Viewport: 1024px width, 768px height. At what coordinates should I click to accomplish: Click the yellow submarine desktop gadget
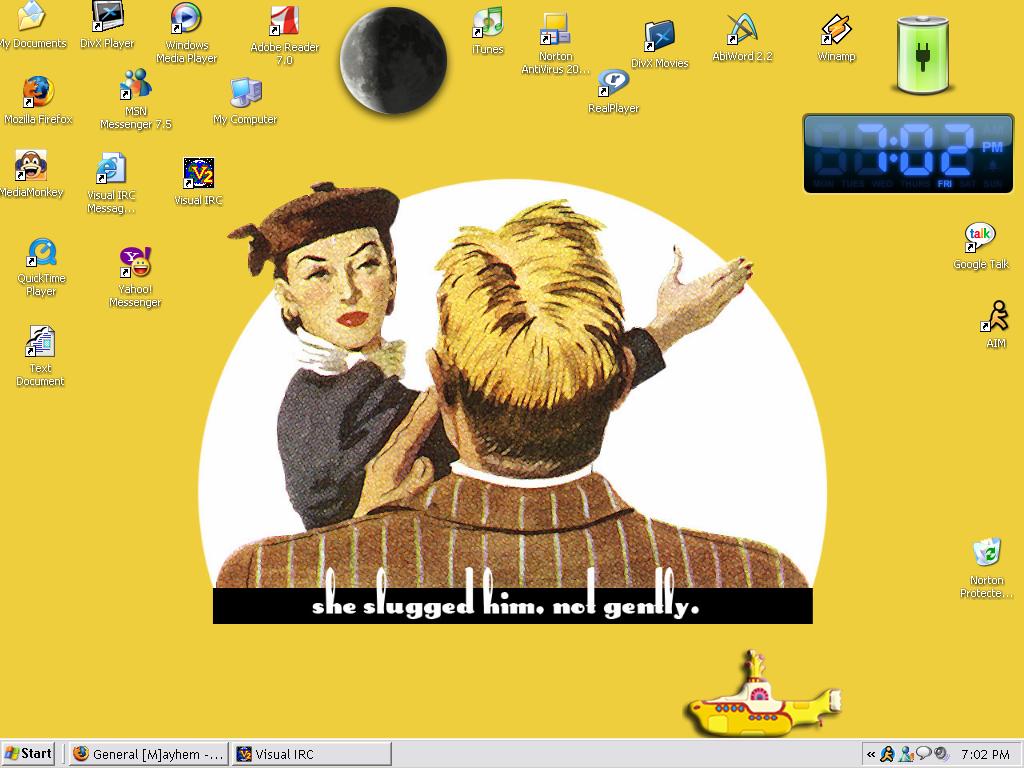[763, 692]
